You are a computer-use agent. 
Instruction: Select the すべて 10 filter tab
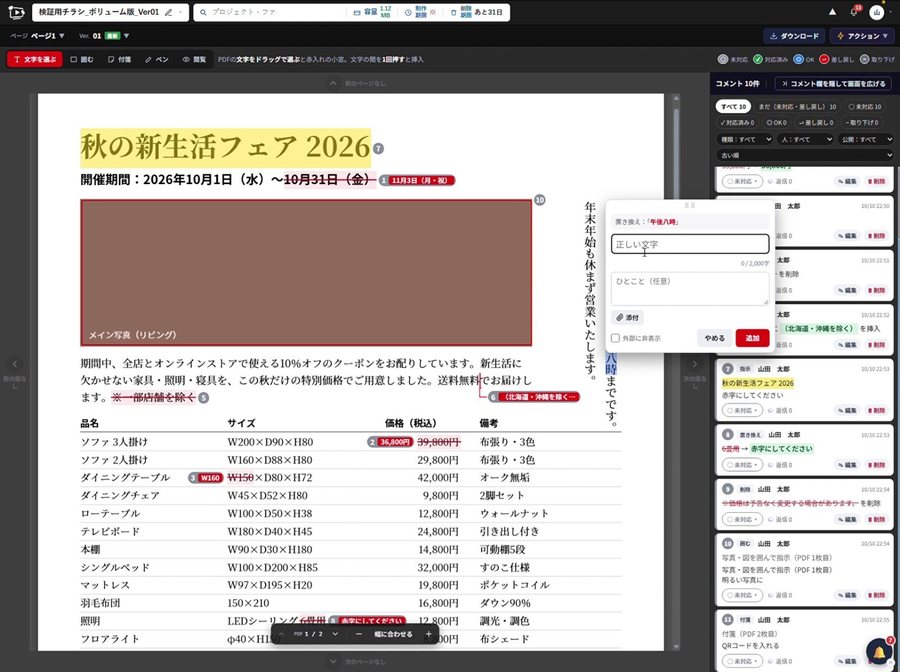(734, 107)
